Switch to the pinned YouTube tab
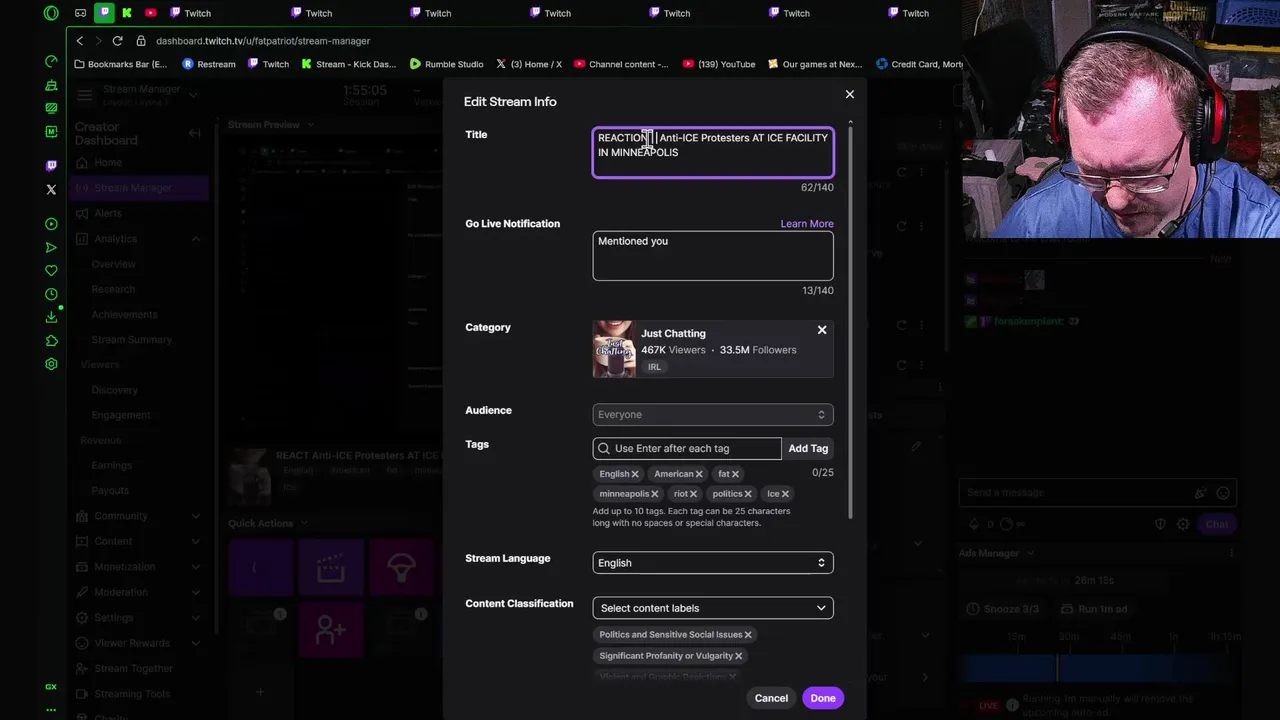Screen dimensions: 1280x720 (151, 13)
